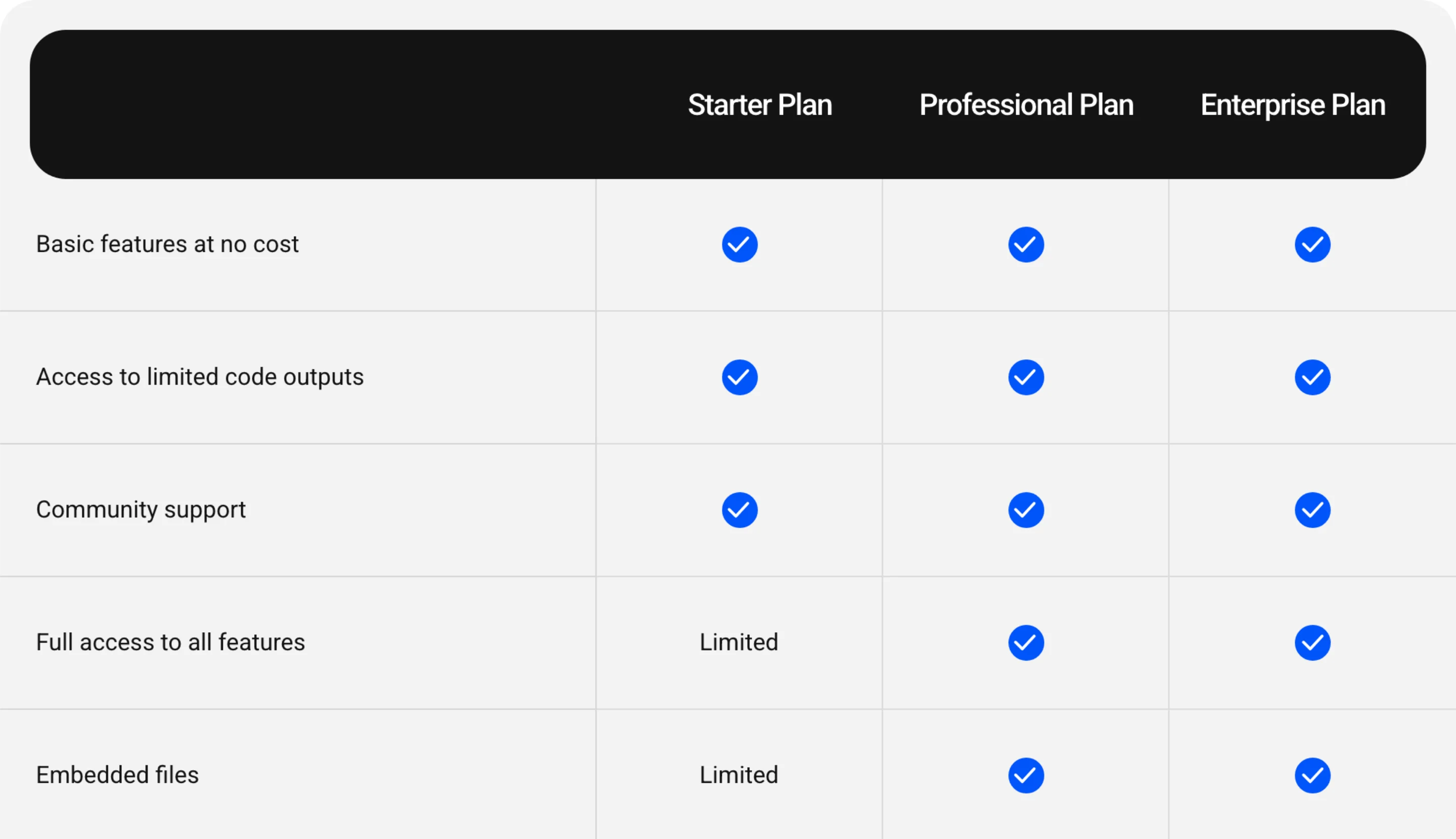Image resolution: width=1456 pixels, height=839 pixels.
Task: Click Enterprise checkmark for Full access row
Action: pyautogui.click(x=1312, y=642)
